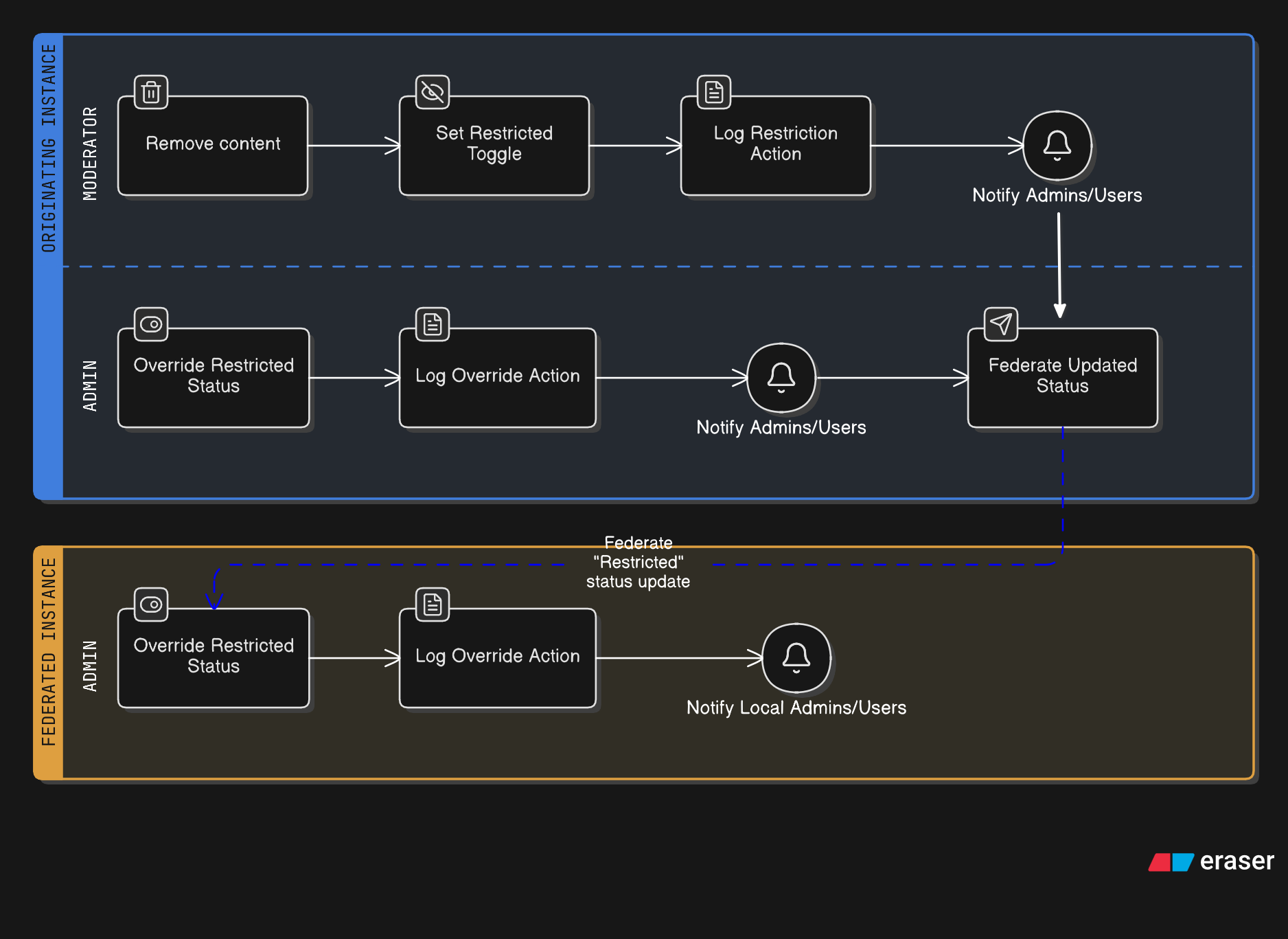Click the toggle icon on Originating Admin Override Restricted Status
The image size is (1288, 939).
(x=151, y=324)
